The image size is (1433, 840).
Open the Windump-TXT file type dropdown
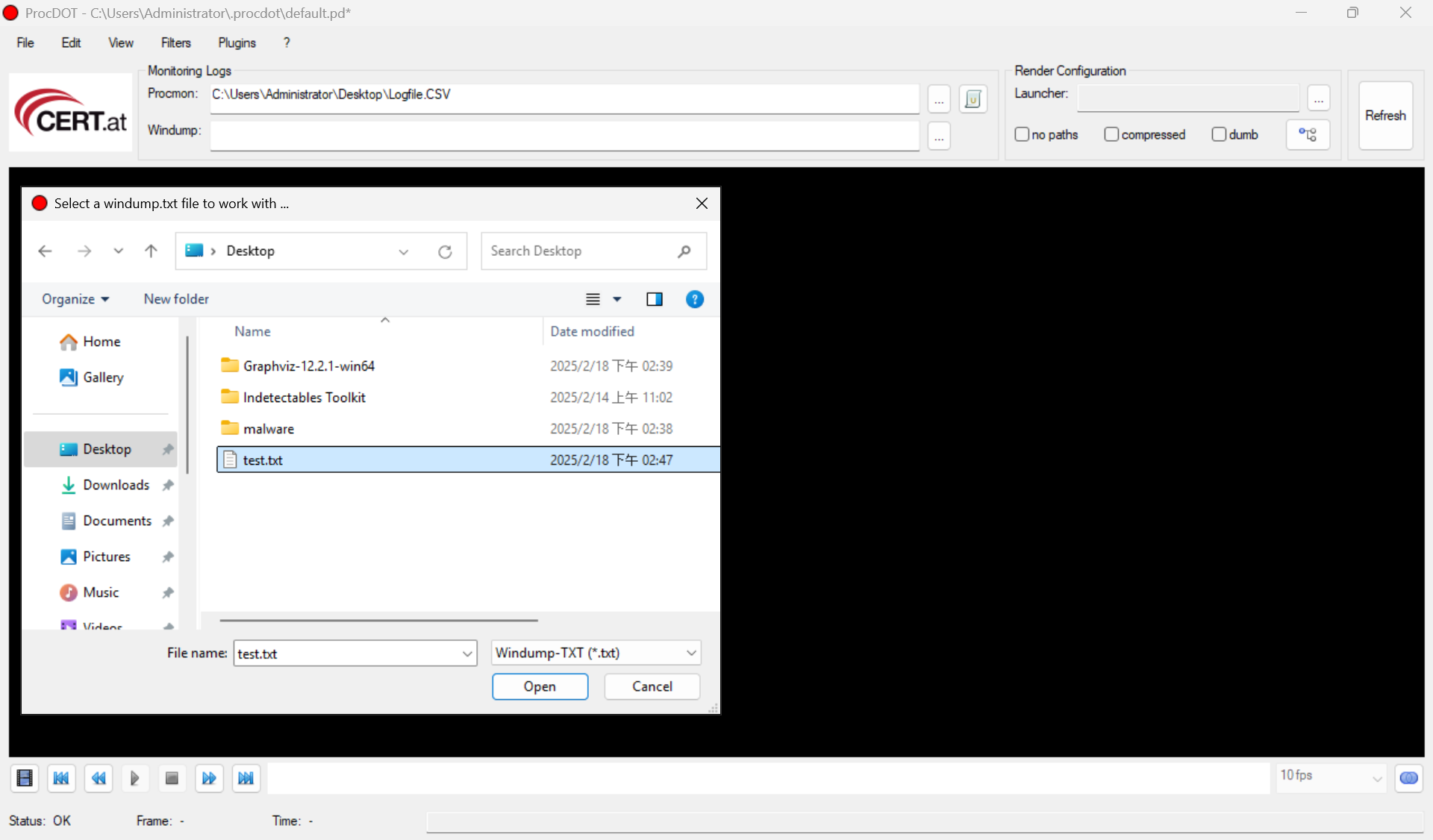pos(690,653)
